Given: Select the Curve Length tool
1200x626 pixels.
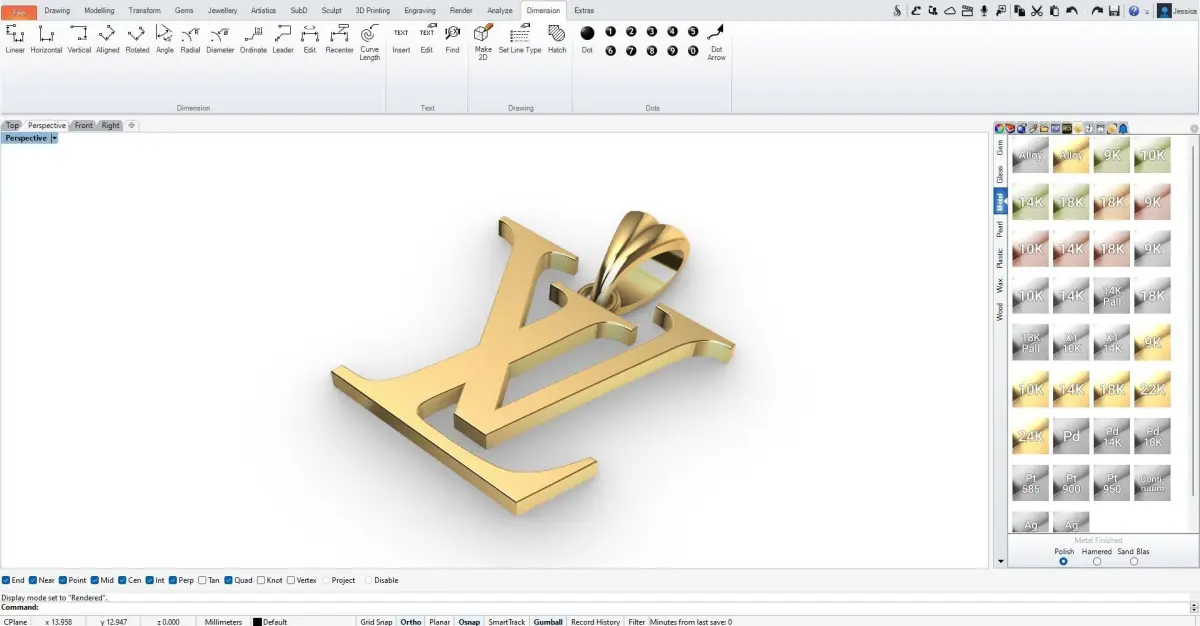Looking at the screenshot, I should pos(370,43).
